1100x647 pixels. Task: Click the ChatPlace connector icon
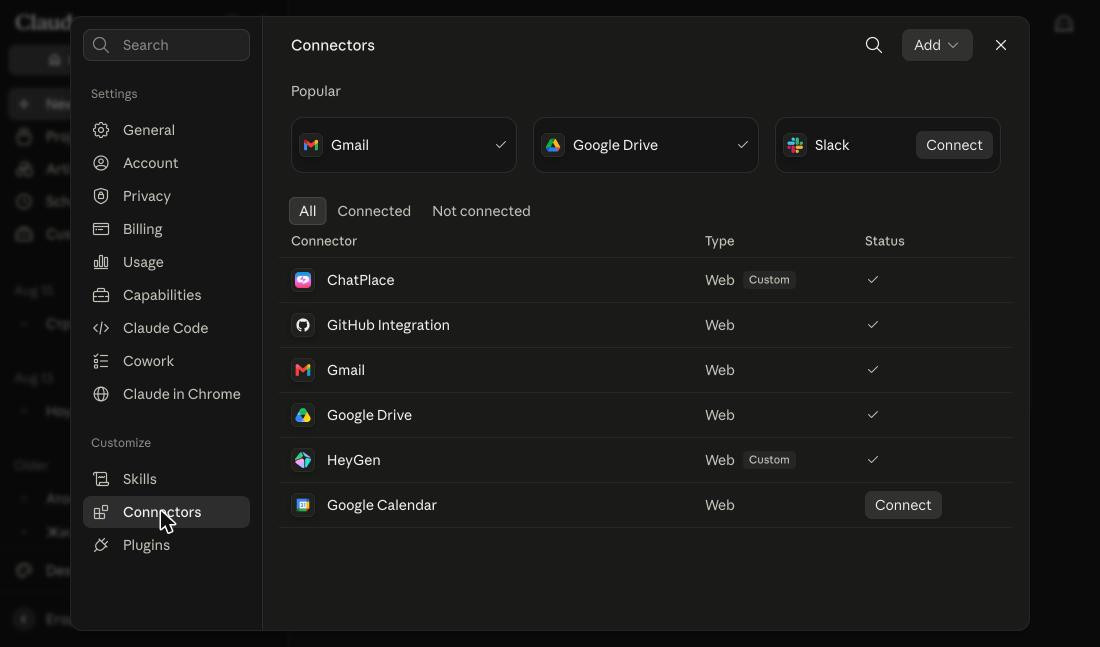[303, 280]
